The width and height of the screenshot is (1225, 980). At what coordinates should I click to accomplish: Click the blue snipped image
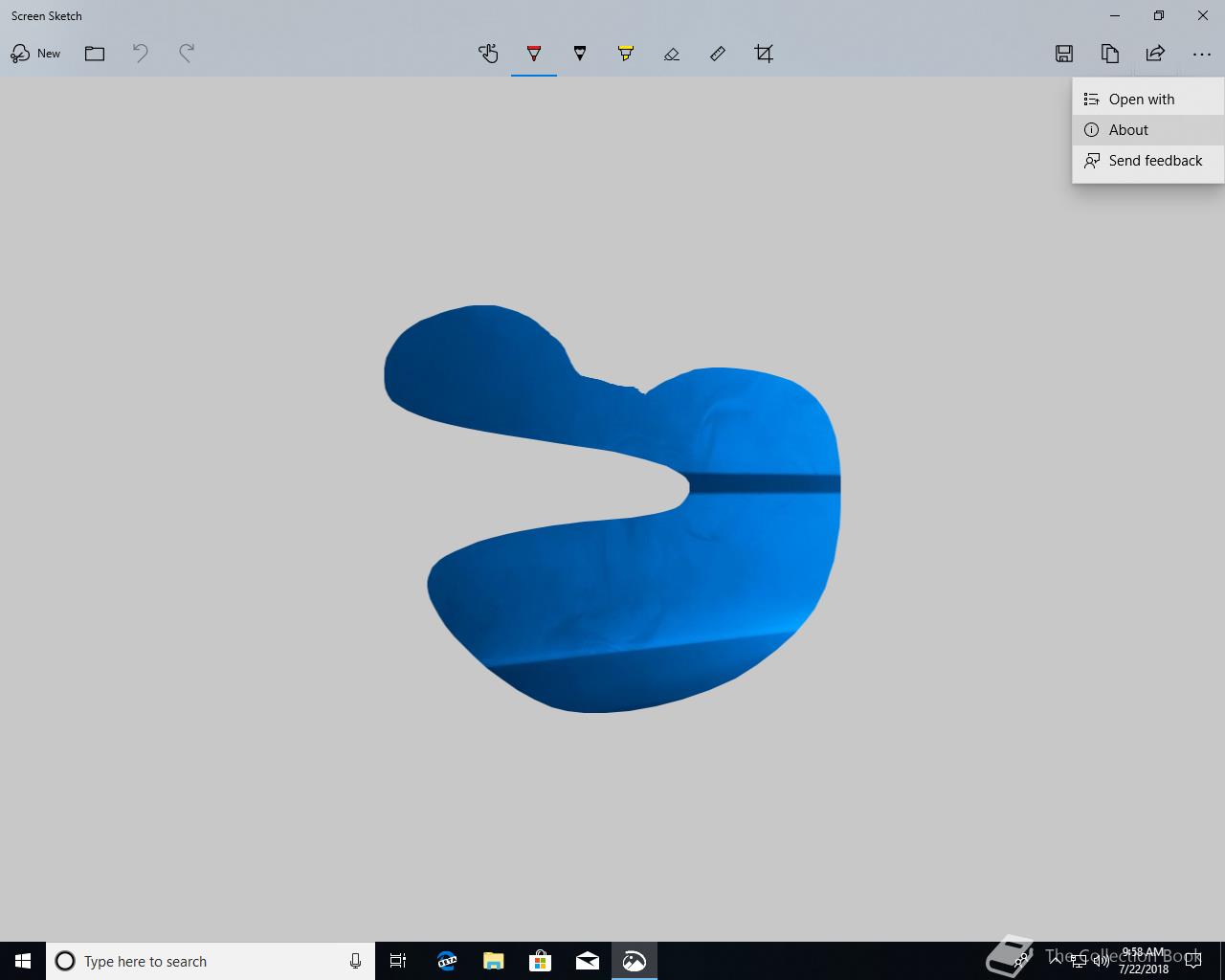[x=612, y=508]
